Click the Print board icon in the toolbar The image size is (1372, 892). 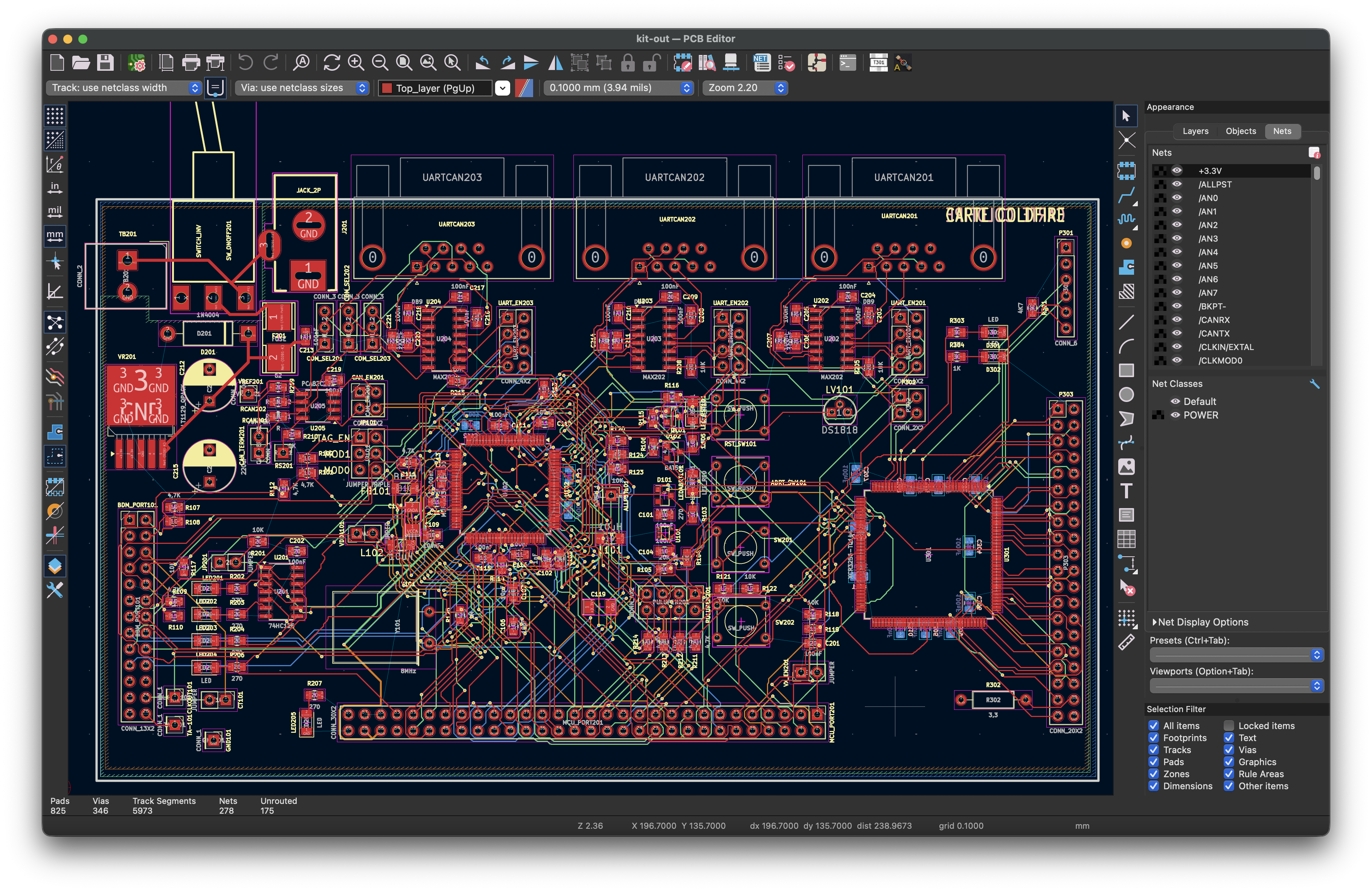191,63
